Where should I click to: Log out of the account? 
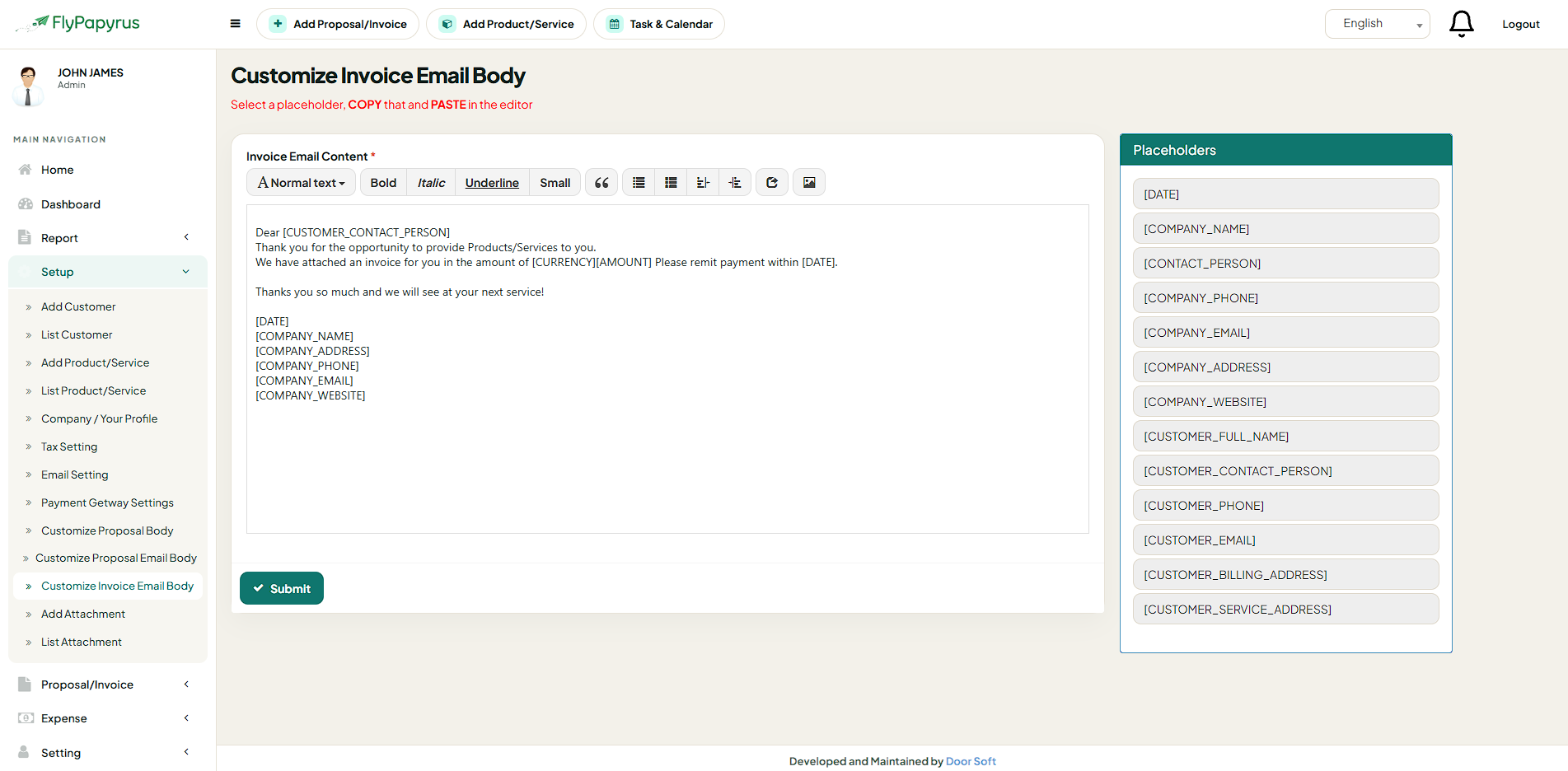1520,24
